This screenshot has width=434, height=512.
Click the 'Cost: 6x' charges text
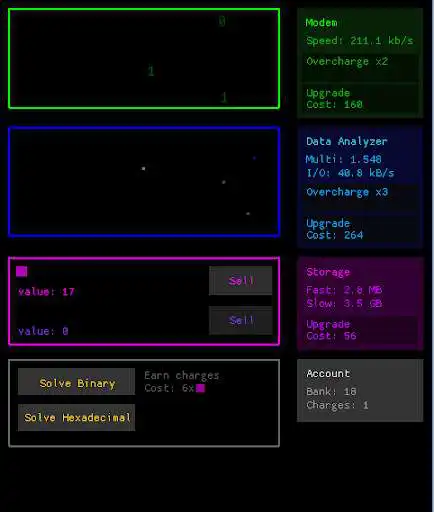(x=169, y=388)
